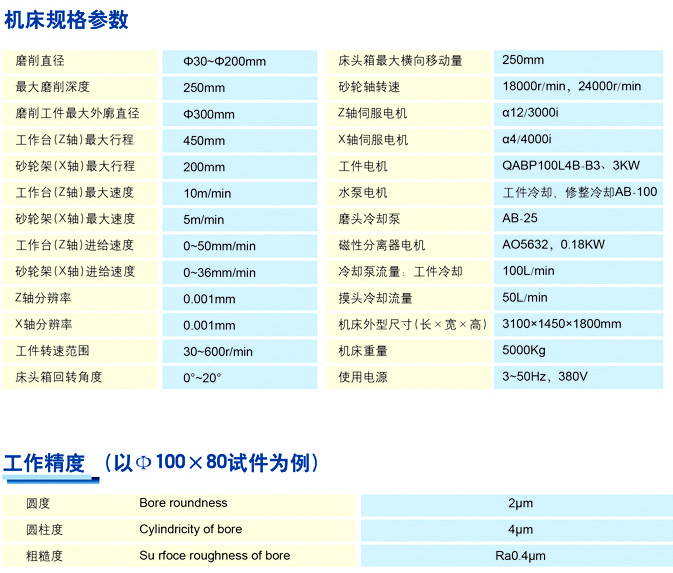Screen dimensions: 673x573
Task: Click the 5000Kg machine weight value
Action: tap(523, 351)
